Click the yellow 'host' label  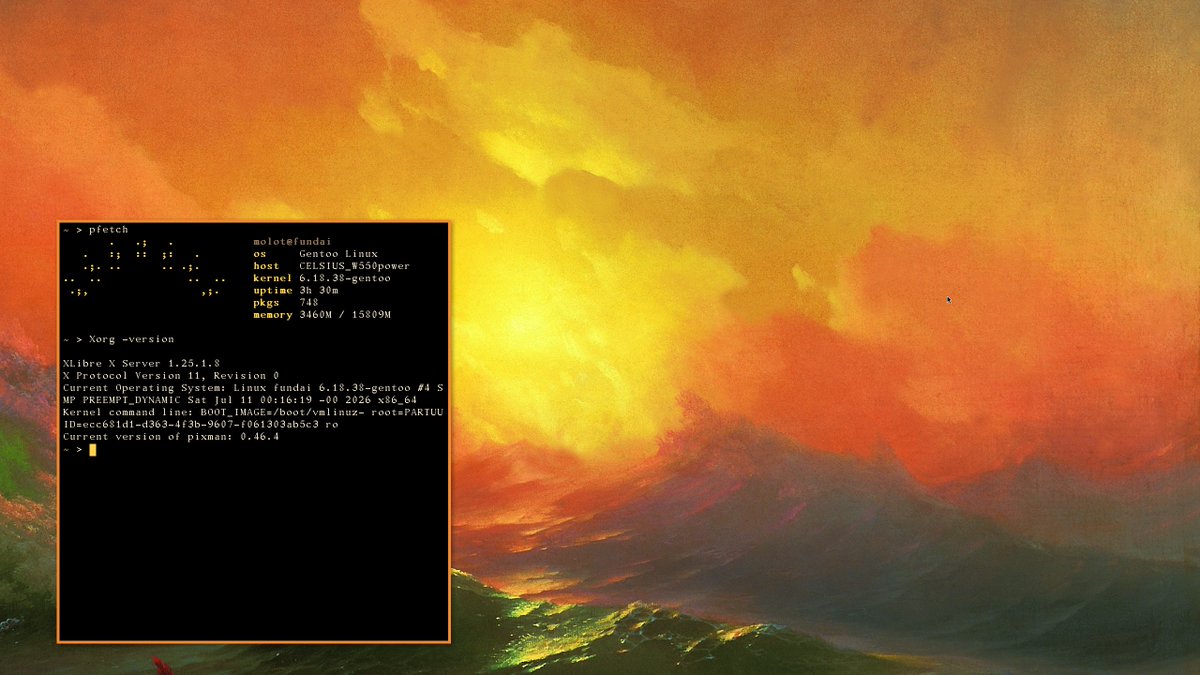[x=266, y=266]
